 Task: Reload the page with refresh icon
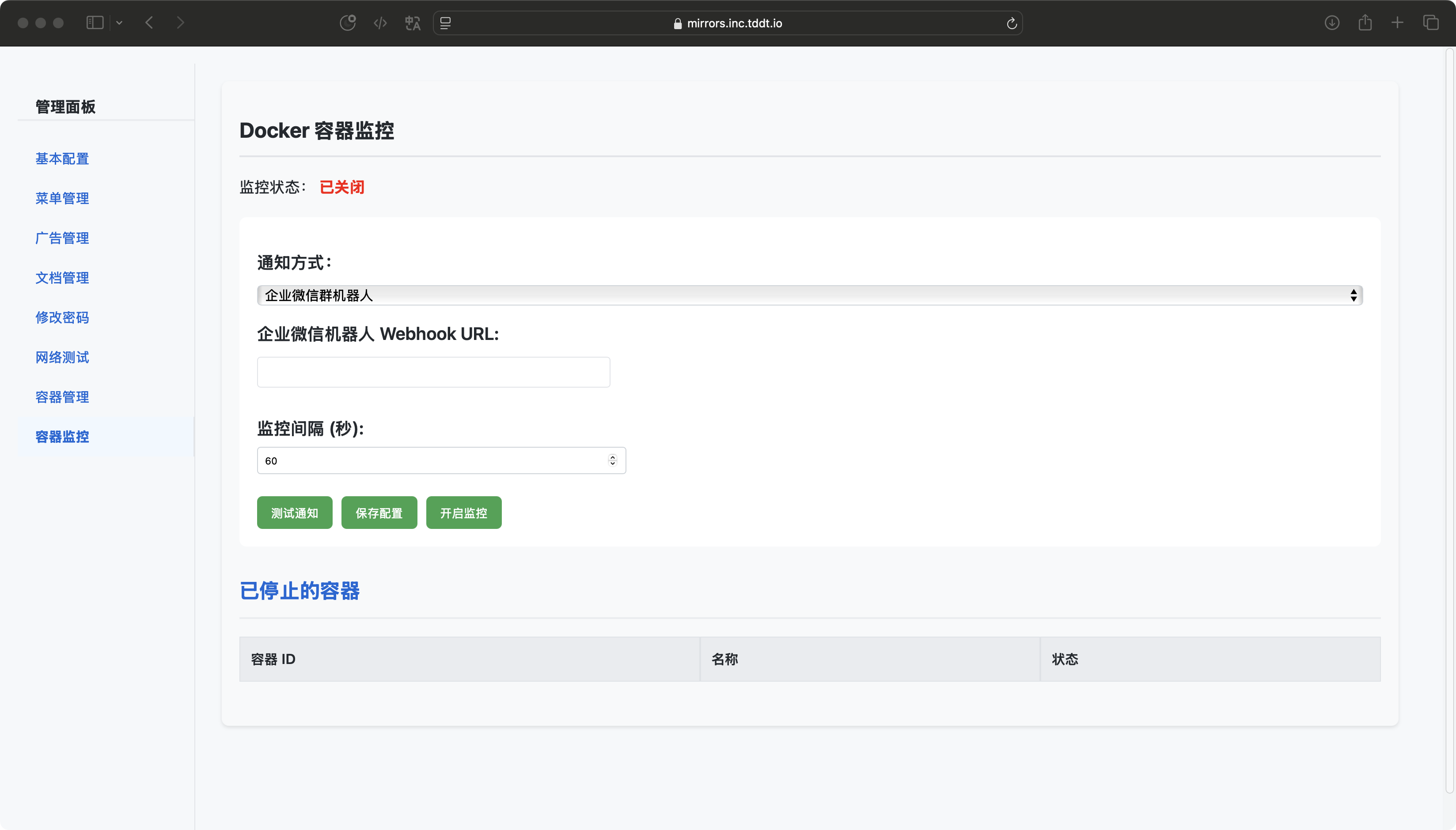(x=1012, y=23)
